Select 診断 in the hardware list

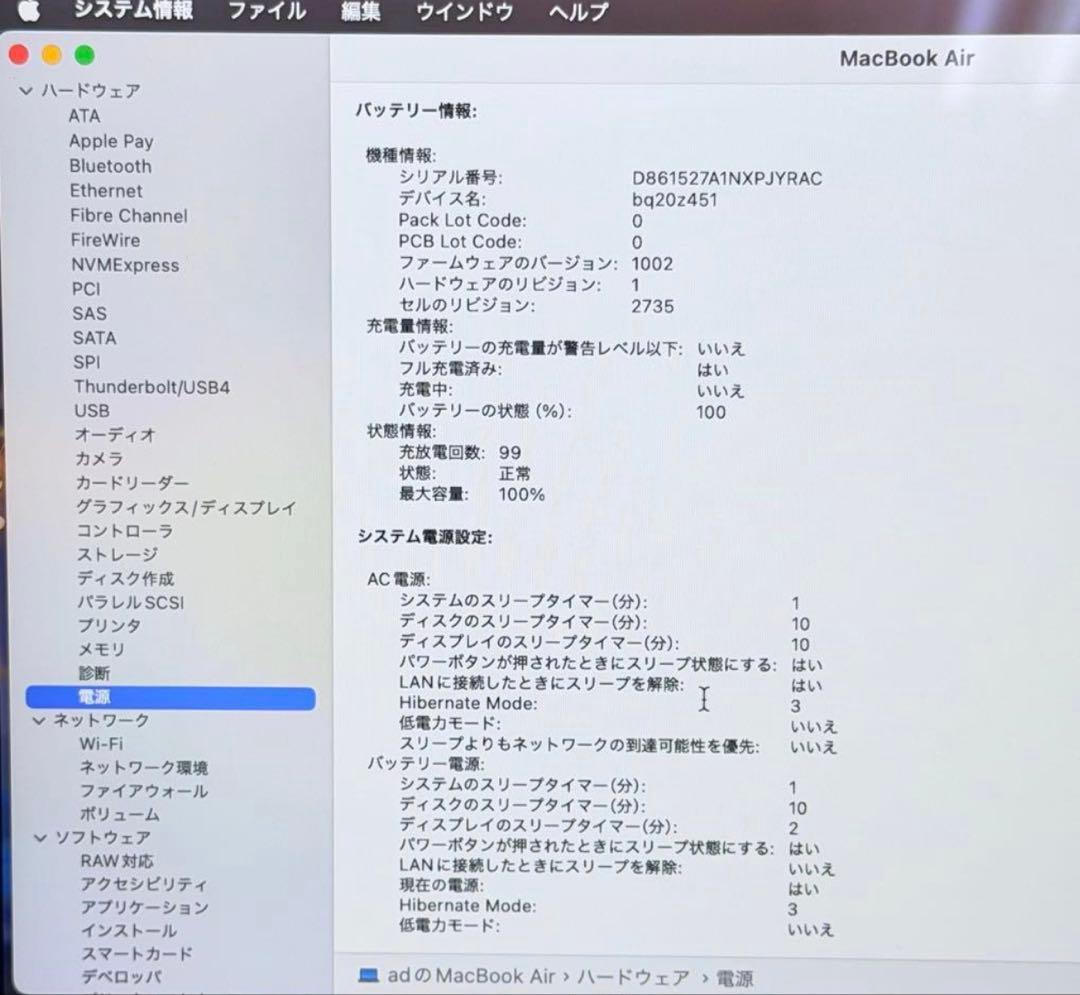pos(93,673)
